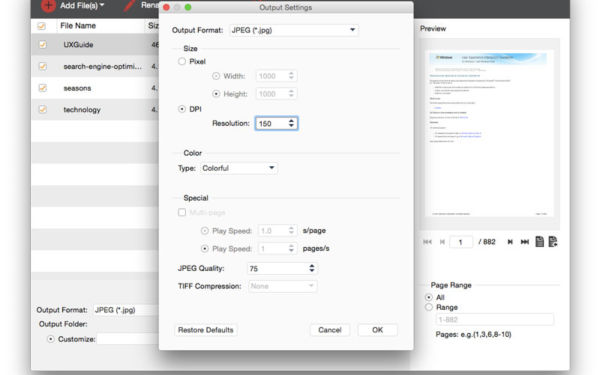
Task: Select the Width radio option
Action: [216, 76]
